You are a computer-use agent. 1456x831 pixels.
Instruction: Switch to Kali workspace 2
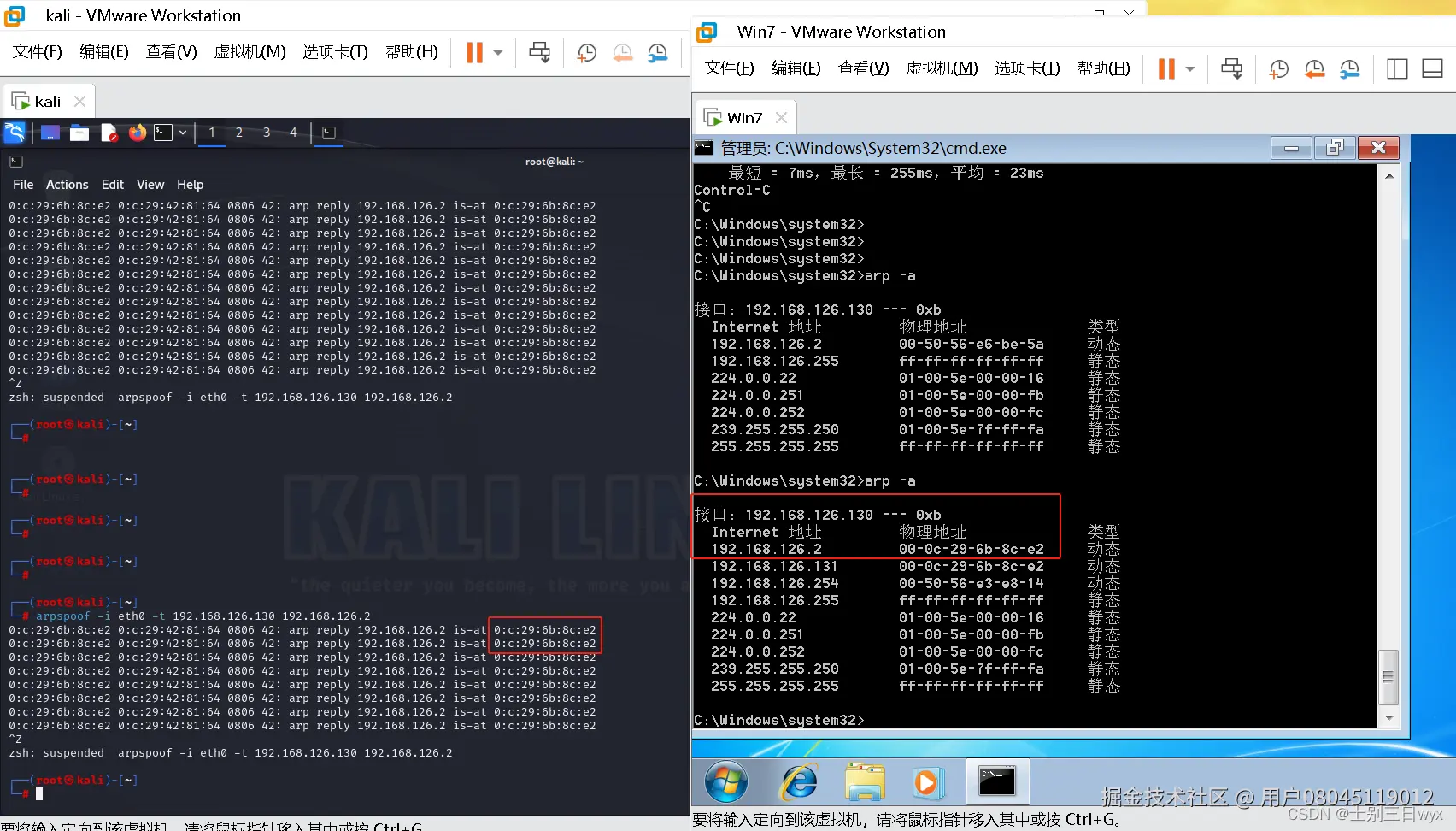coord(239,133)
